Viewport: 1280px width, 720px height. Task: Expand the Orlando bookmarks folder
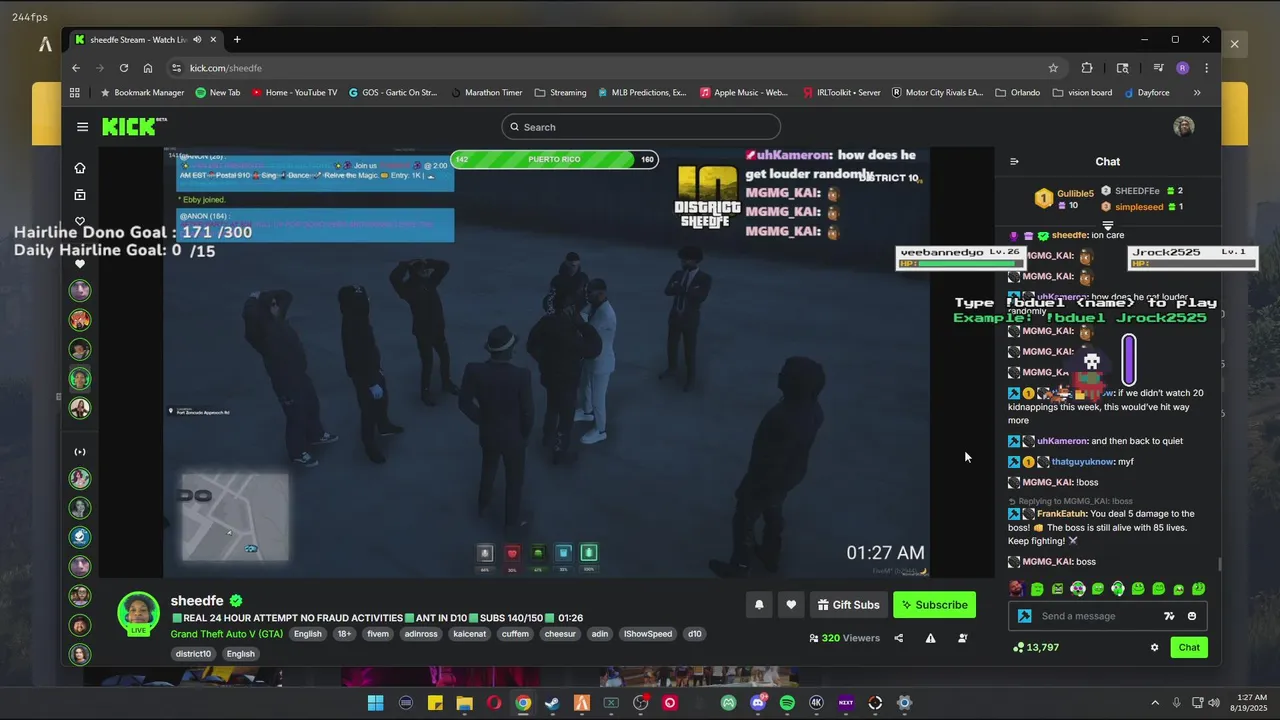[1018, 93]
